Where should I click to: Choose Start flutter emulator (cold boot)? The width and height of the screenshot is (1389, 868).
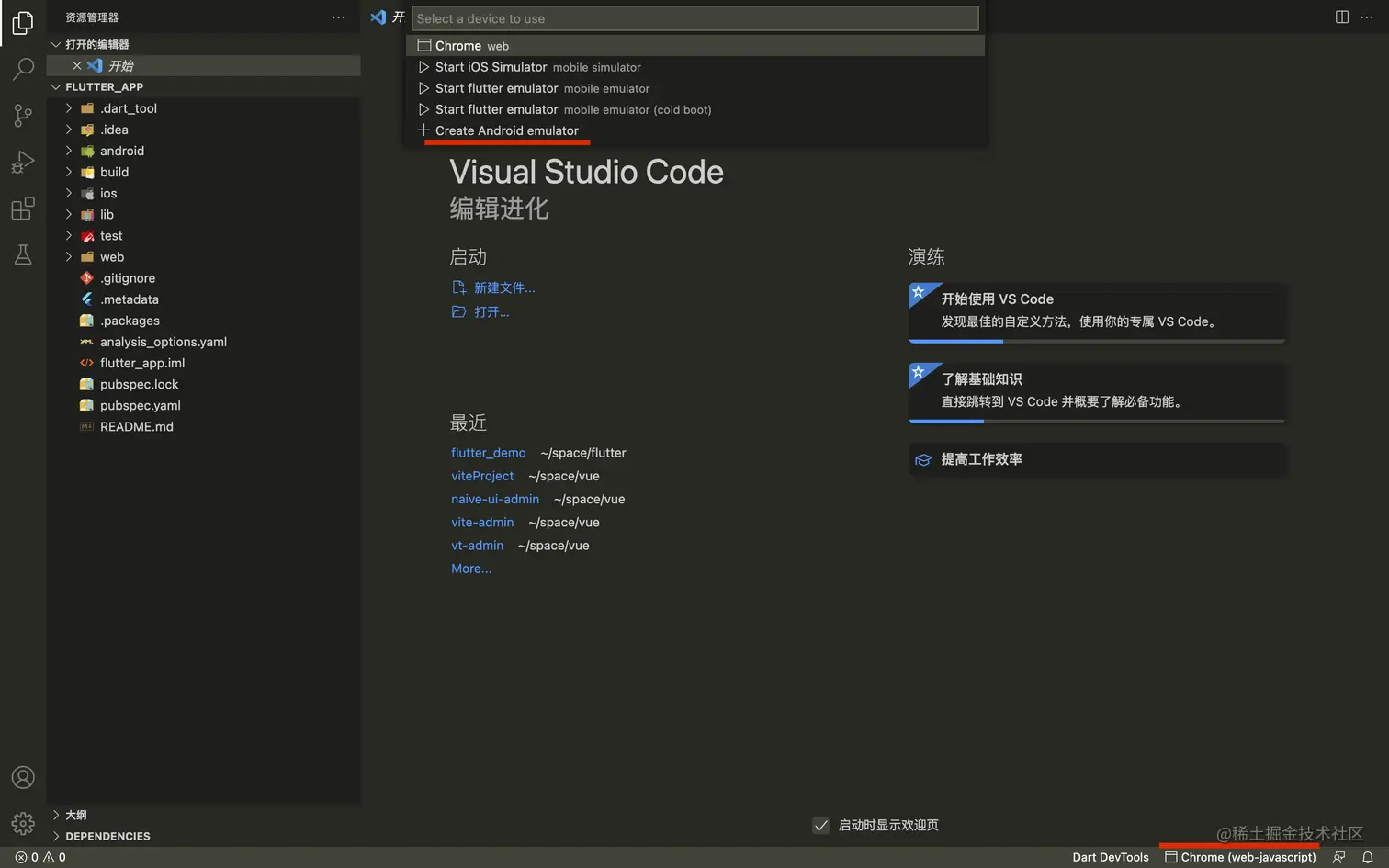pyautogui.click(x=695, y=109)
